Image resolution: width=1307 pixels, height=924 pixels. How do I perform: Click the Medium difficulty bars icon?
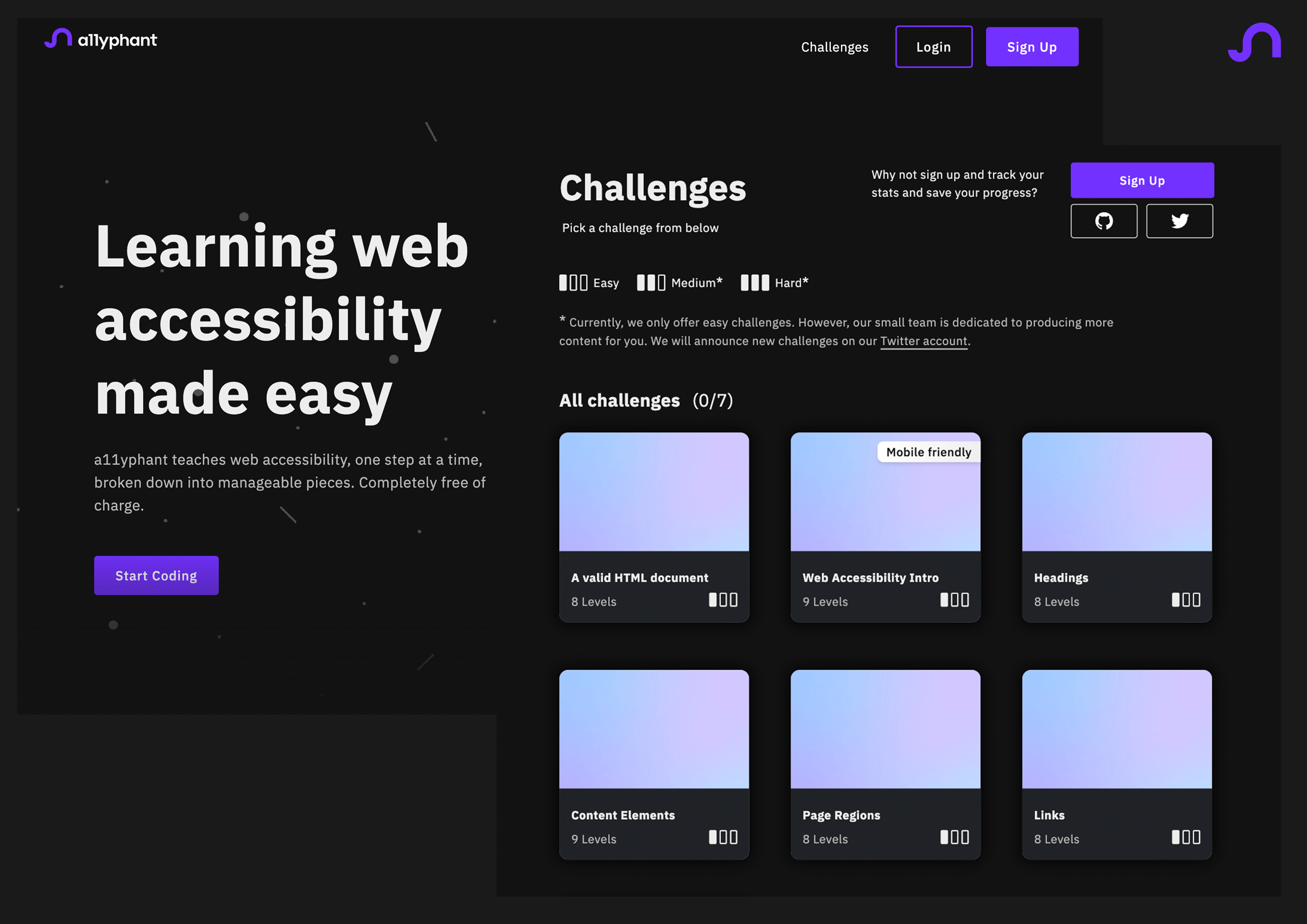pos(651,283)
